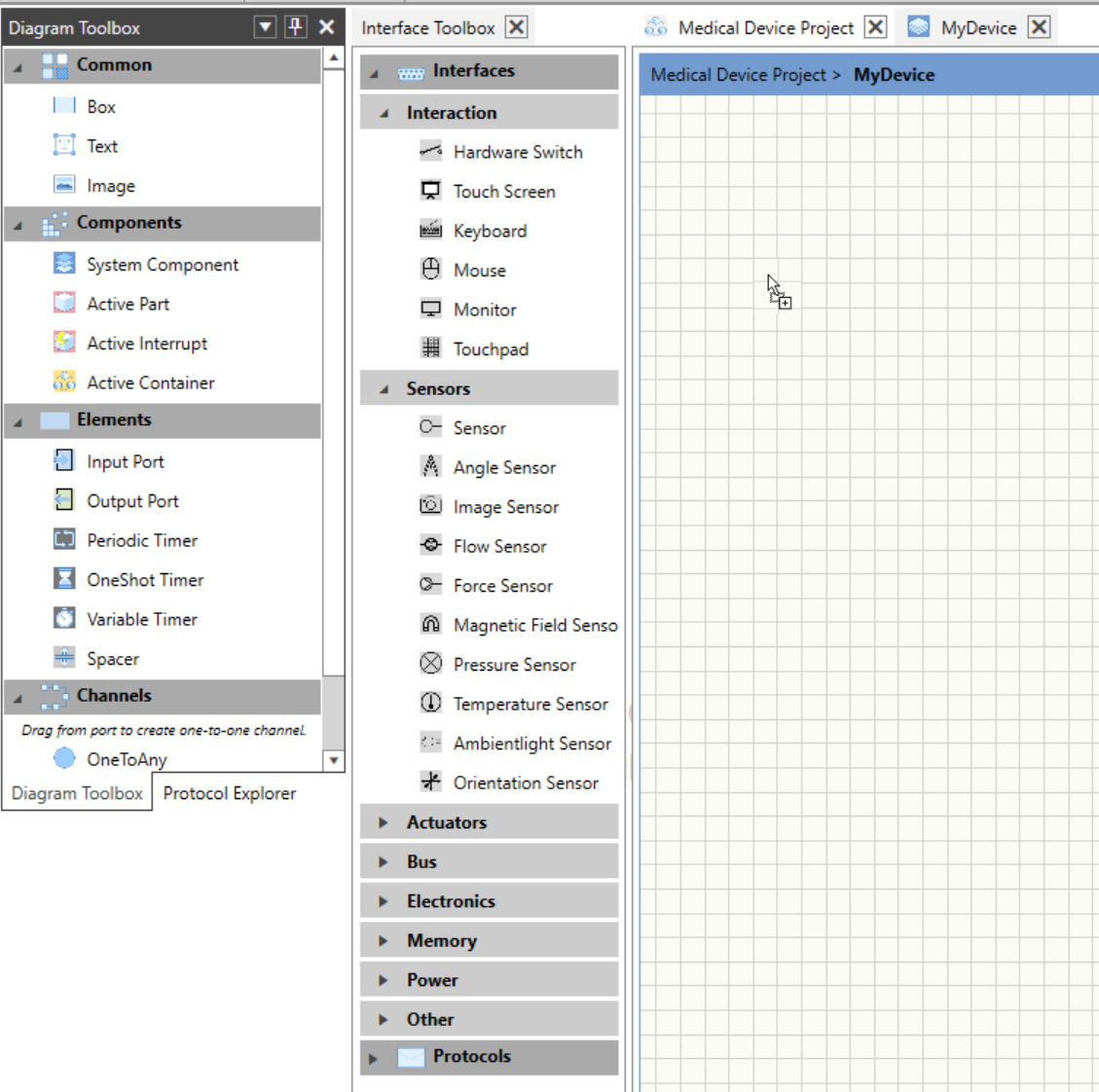
Task: Click Medical Device Project breadcrumb link
Action: tap(738, 75)
